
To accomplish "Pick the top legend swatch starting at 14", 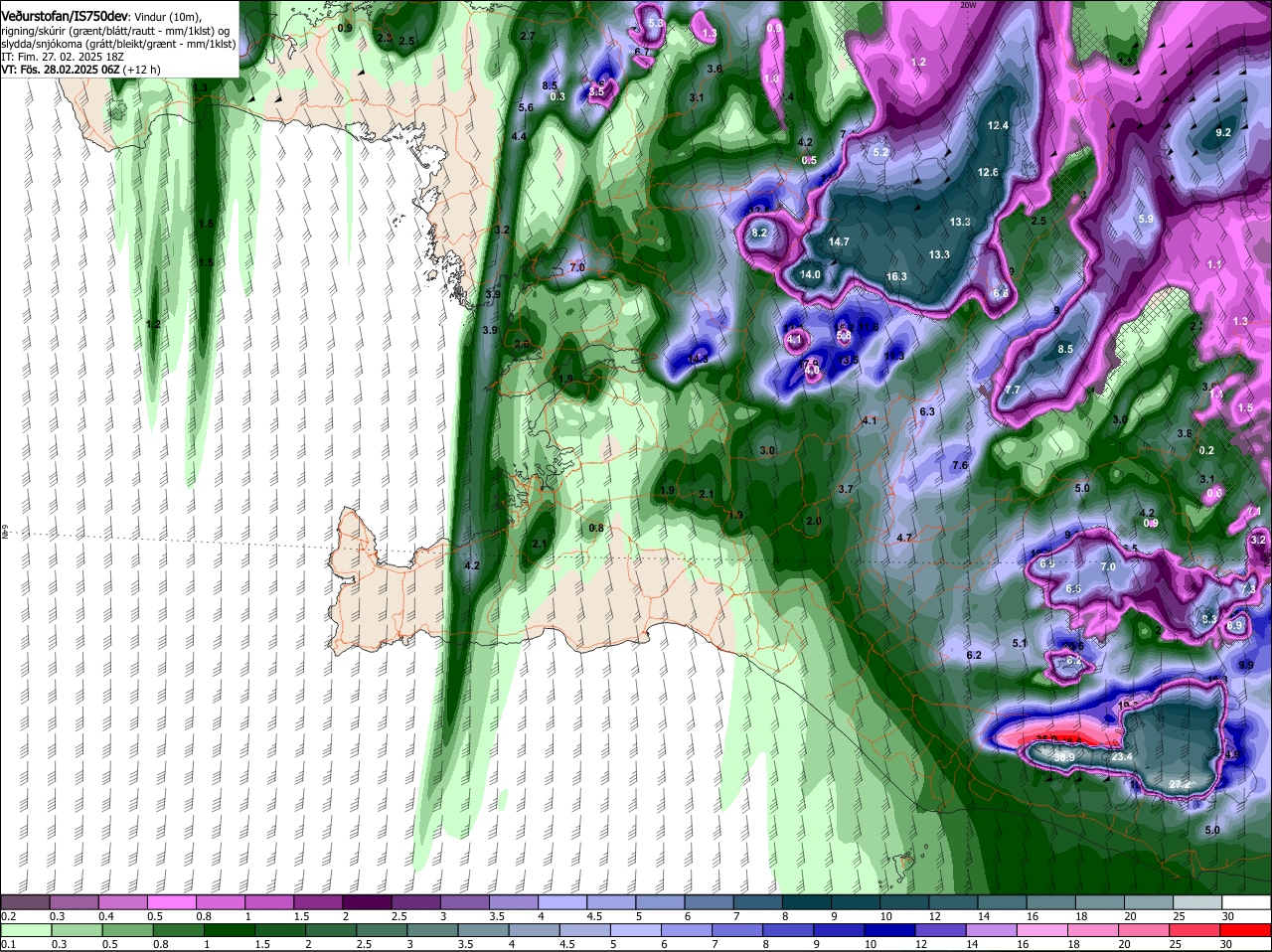I will (1002, 902).
